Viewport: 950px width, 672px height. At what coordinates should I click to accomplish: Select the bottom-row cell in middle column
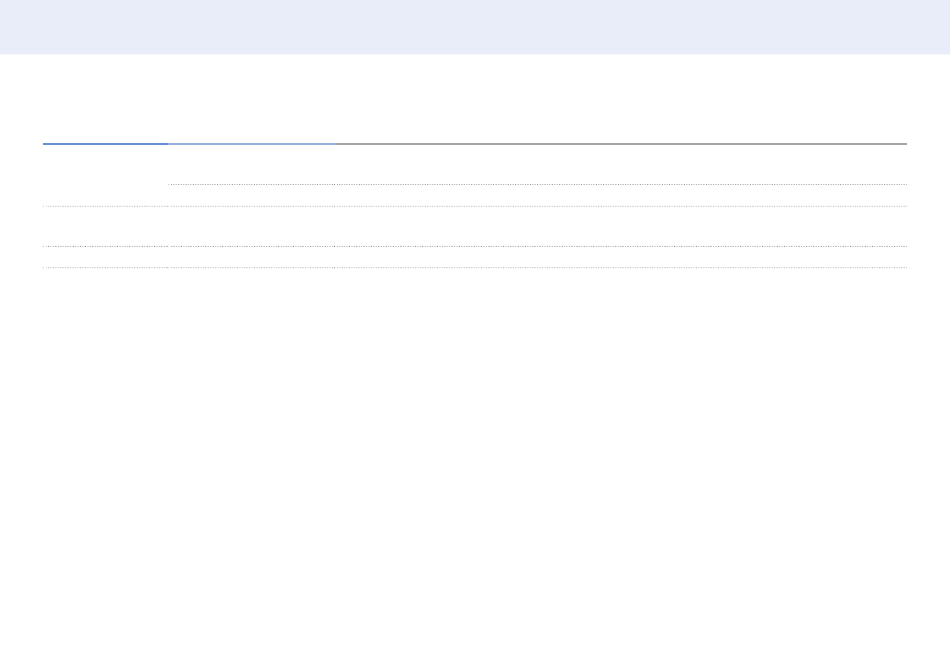tap(251, 257)
